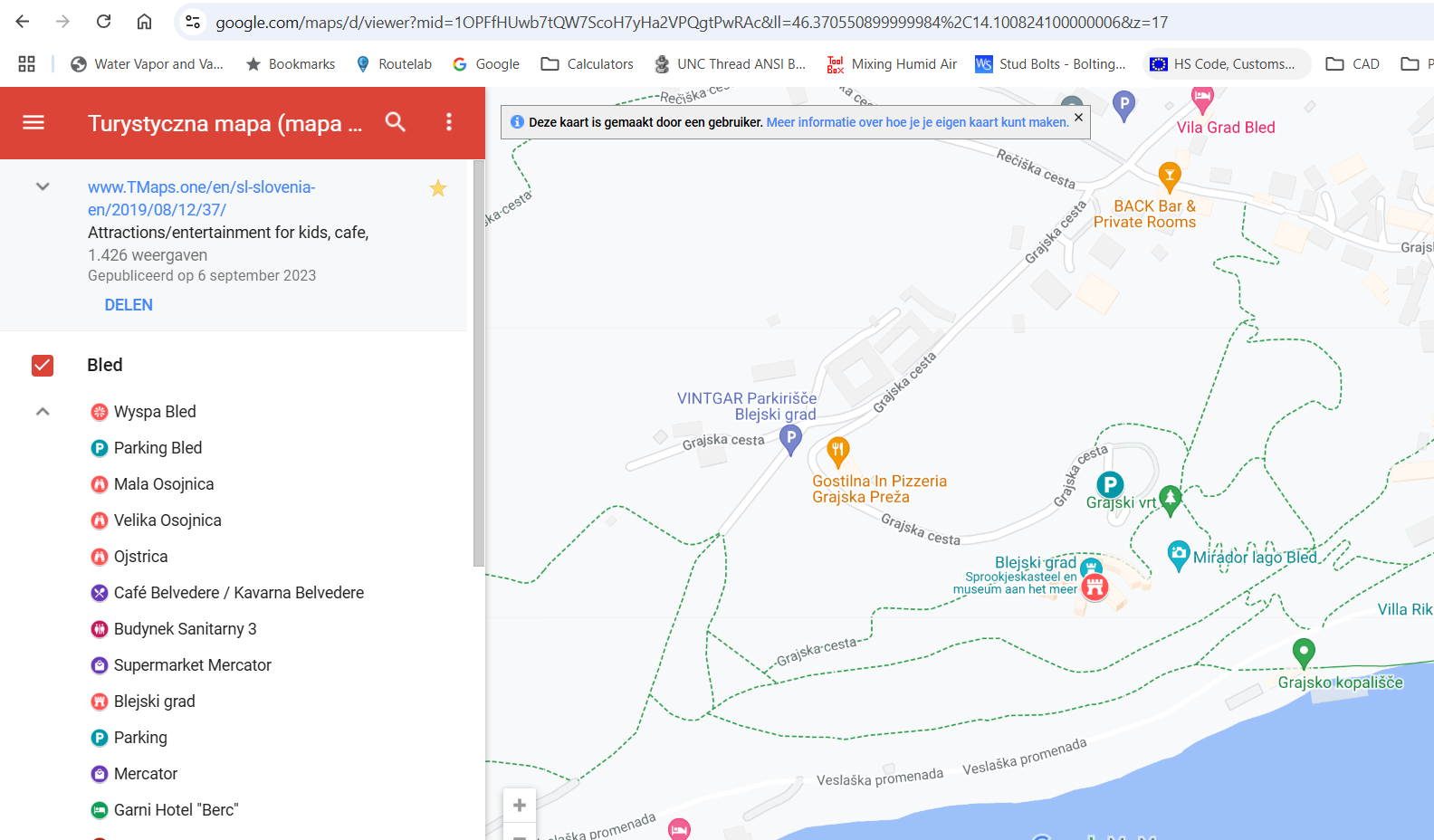Image resolution: width=1434 pixels, height=840 pixels.
Task: Open the Bookmarks star shortcut
Action: pyautogui.click(x=291, y=63)
